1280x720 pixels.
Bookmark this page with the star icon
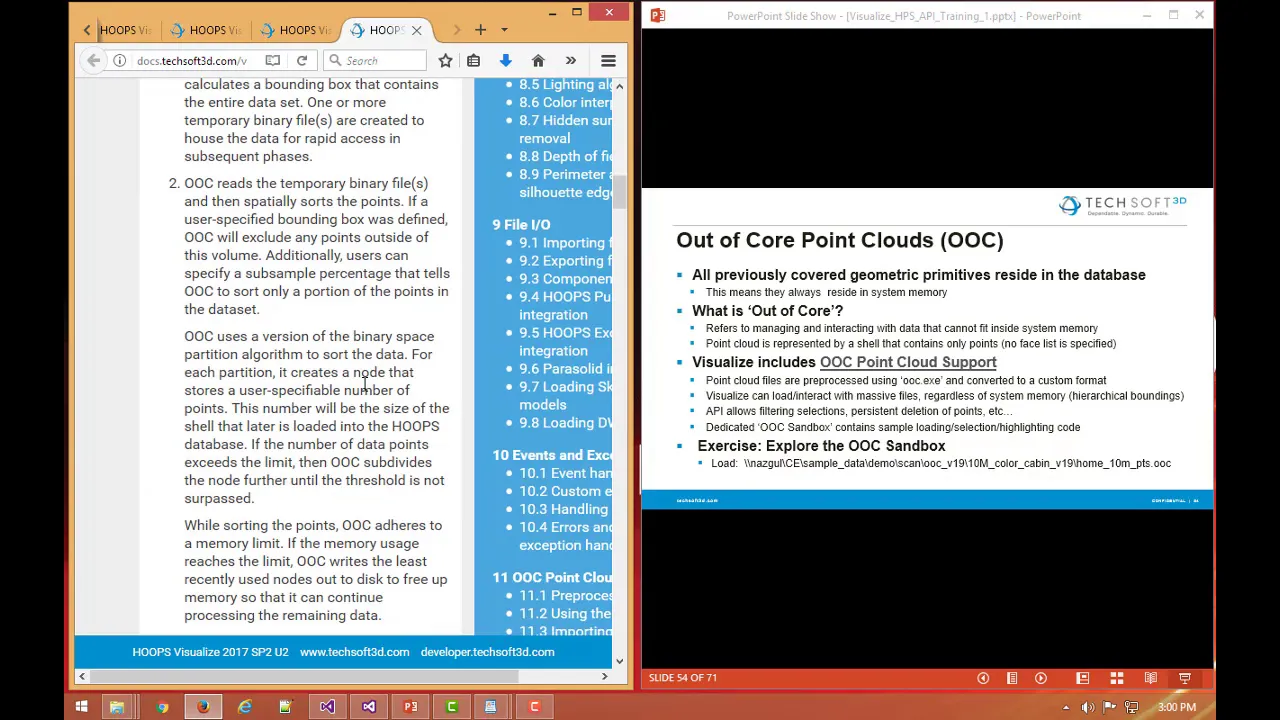tap(445, 61)
